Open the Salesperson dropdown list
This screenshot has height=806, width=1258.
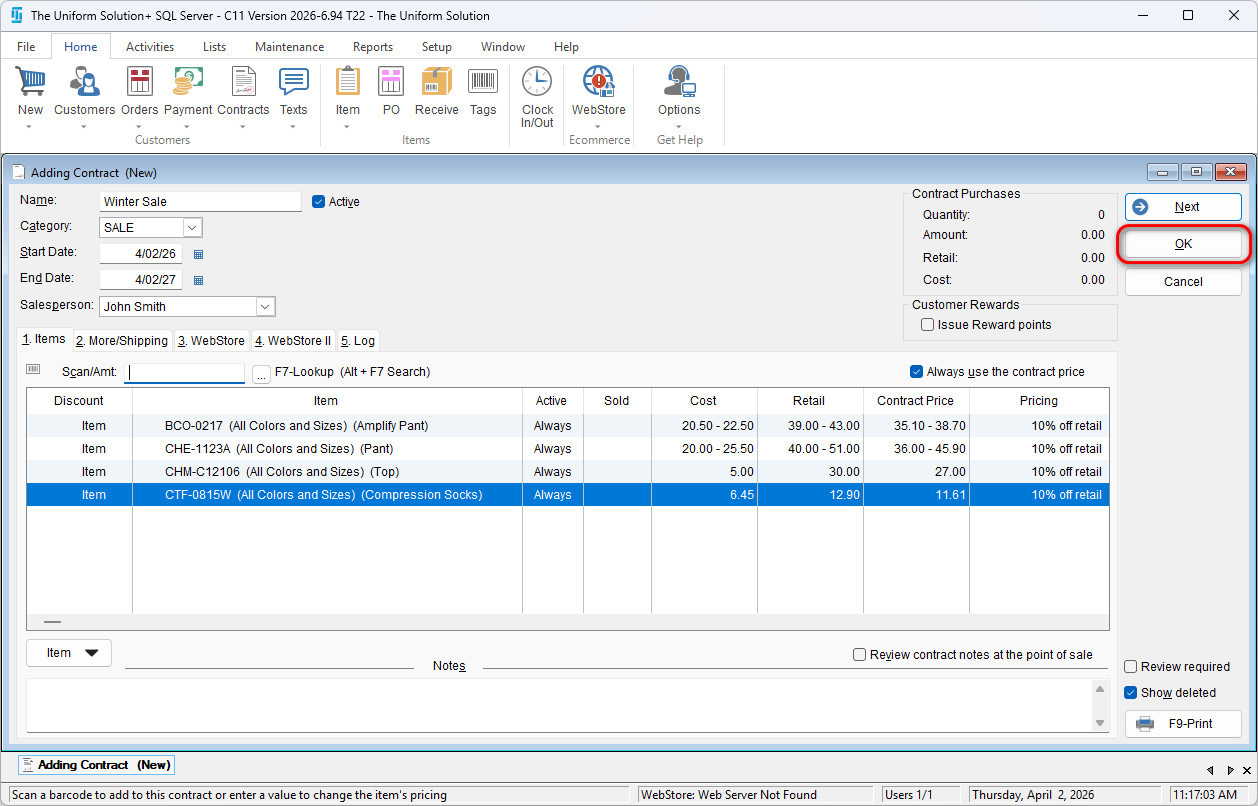pos(265,307)
